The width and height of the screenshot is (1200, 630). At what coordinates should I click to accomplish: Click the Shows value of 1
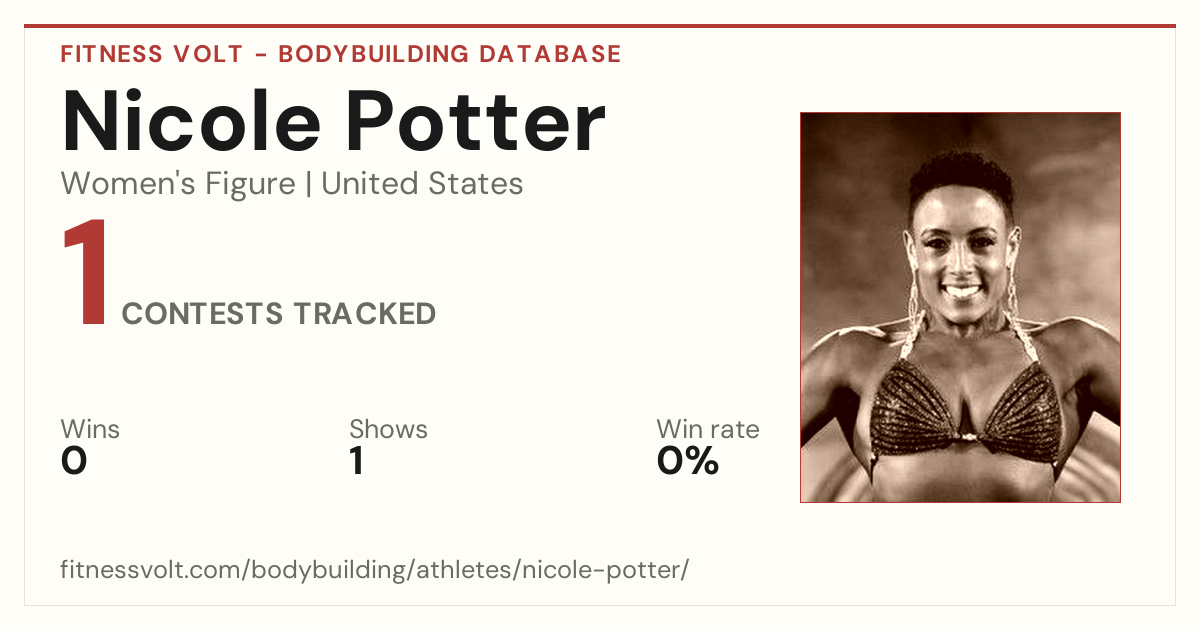356,462
